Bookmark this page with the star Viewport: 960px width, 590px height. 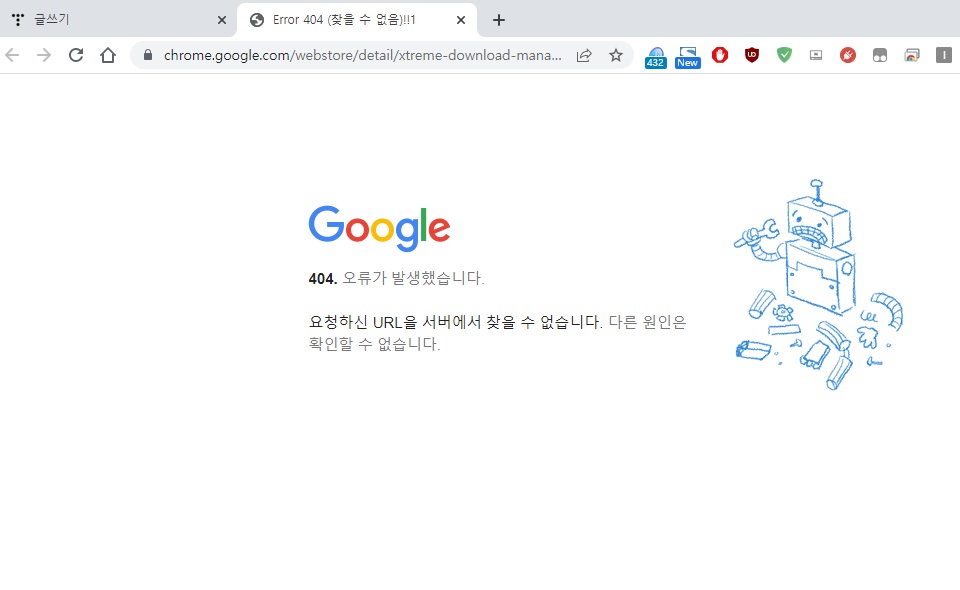click(616, 56)
